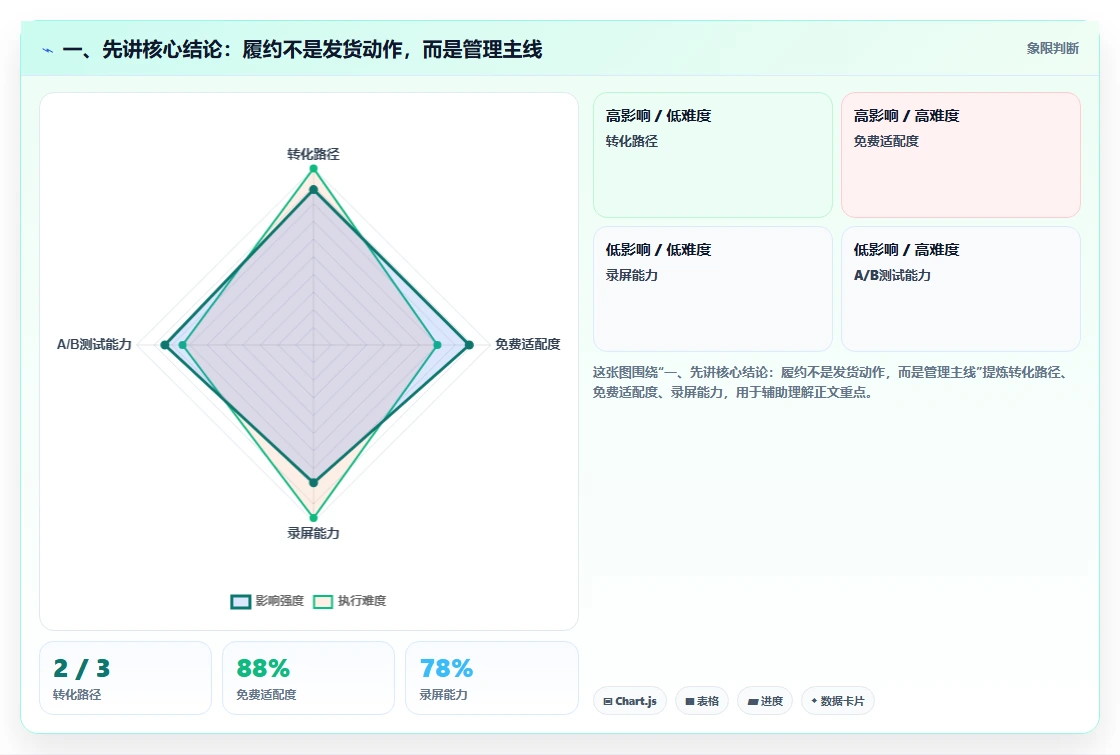Click 录屏能力 text in 低影响 / 低难度 card
Viewport: 1120px width, 755px height.
coord(631,275)
